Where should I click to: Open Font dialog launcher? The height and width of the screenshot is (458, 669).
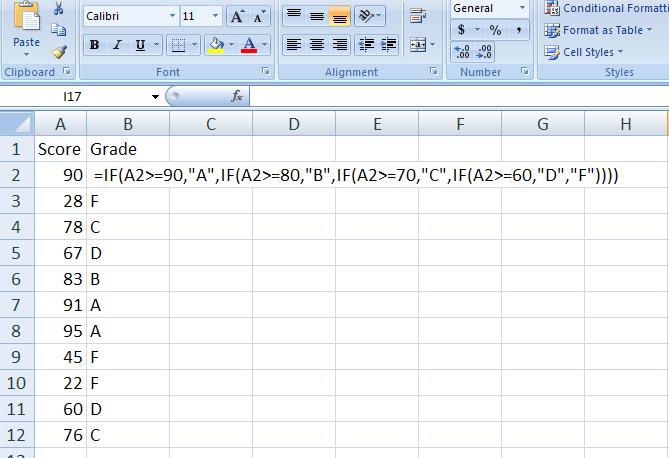tap(266, 71)
